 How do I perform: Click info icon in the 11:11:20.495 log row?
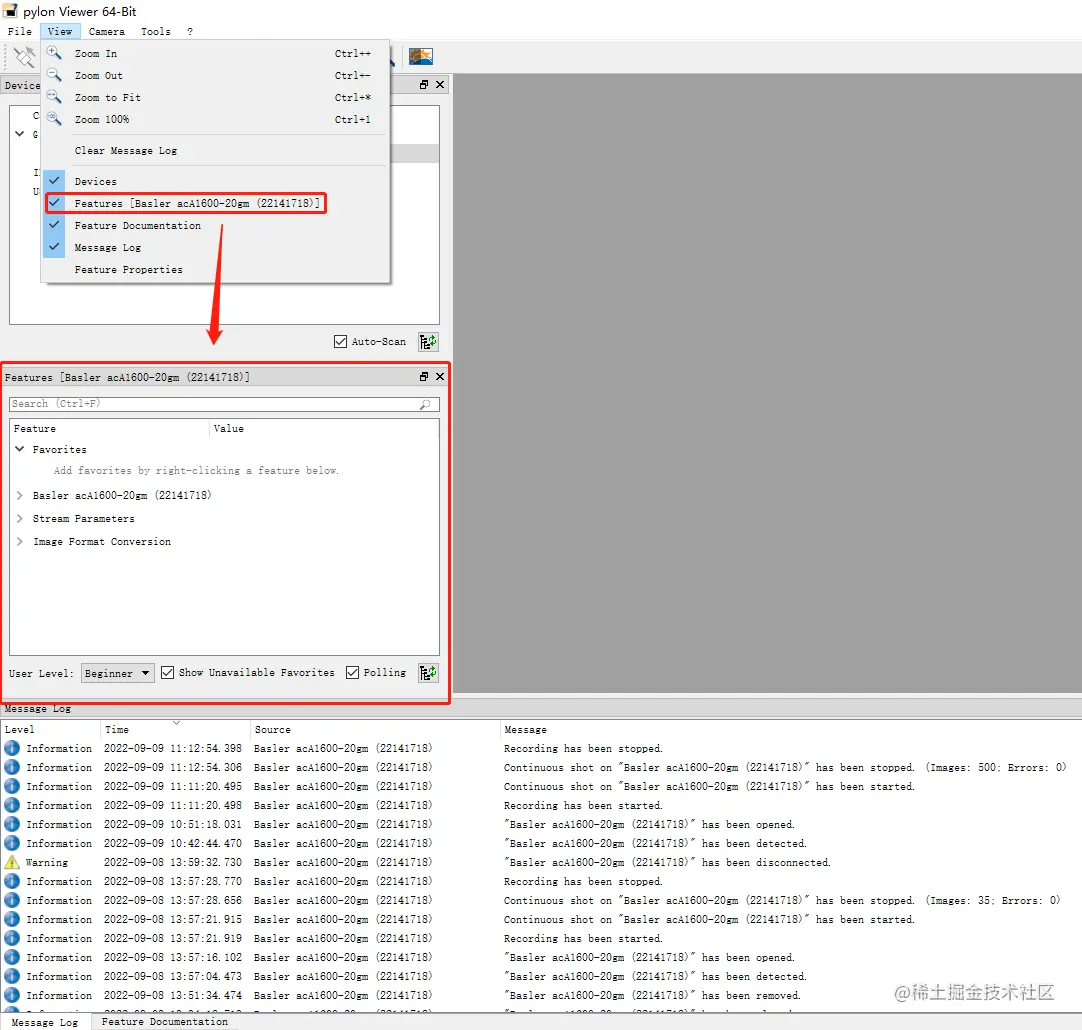(12, 786)
